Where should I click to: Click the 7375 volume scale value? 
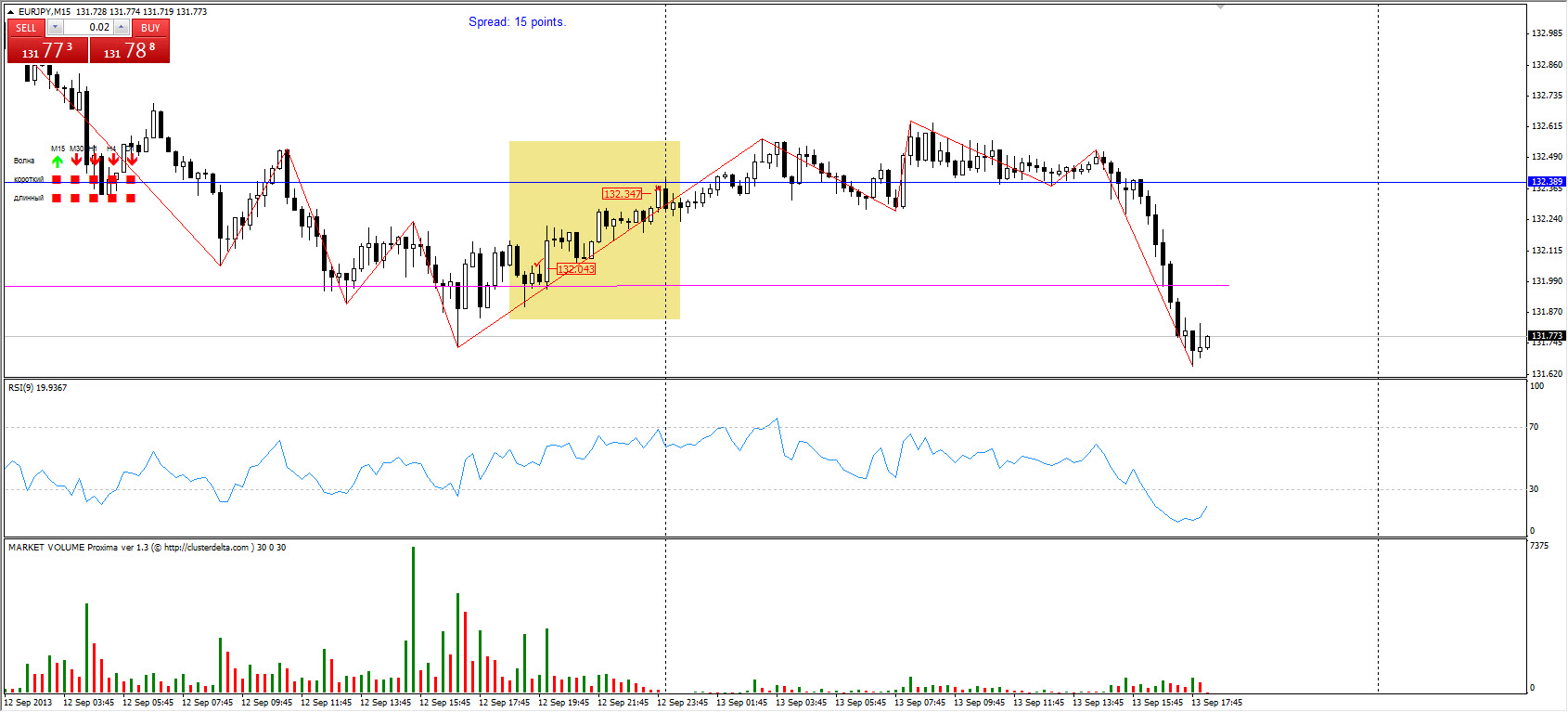[1538, 546]
